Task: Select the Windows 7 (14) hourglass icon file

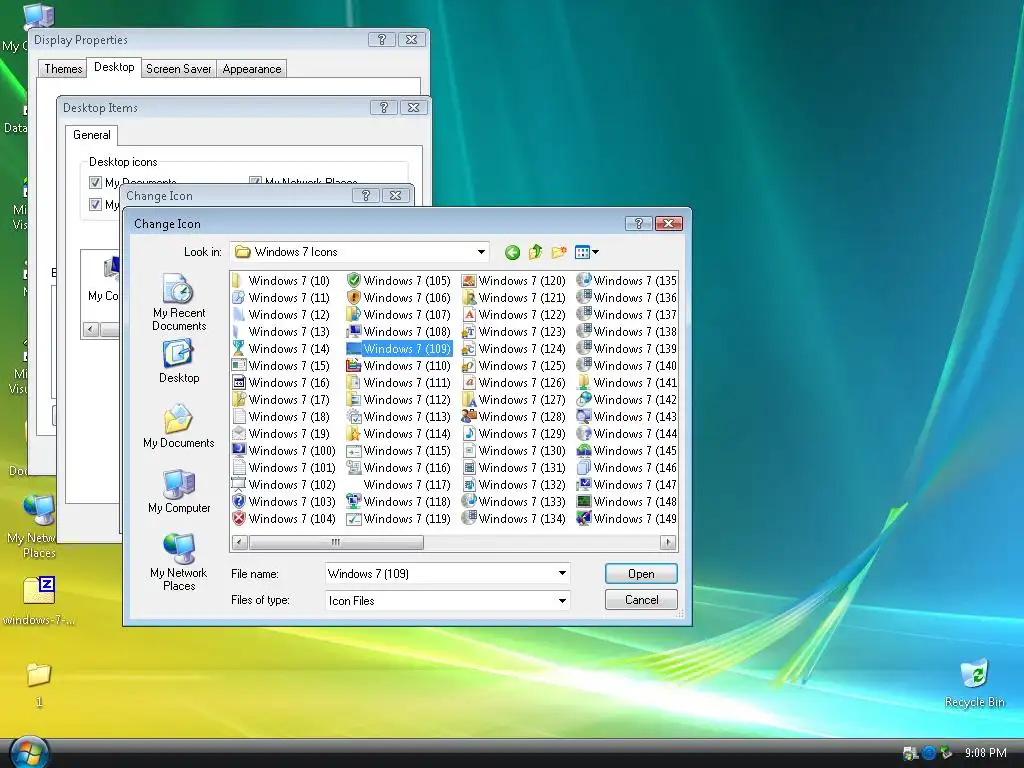Action: coord(281,349)
